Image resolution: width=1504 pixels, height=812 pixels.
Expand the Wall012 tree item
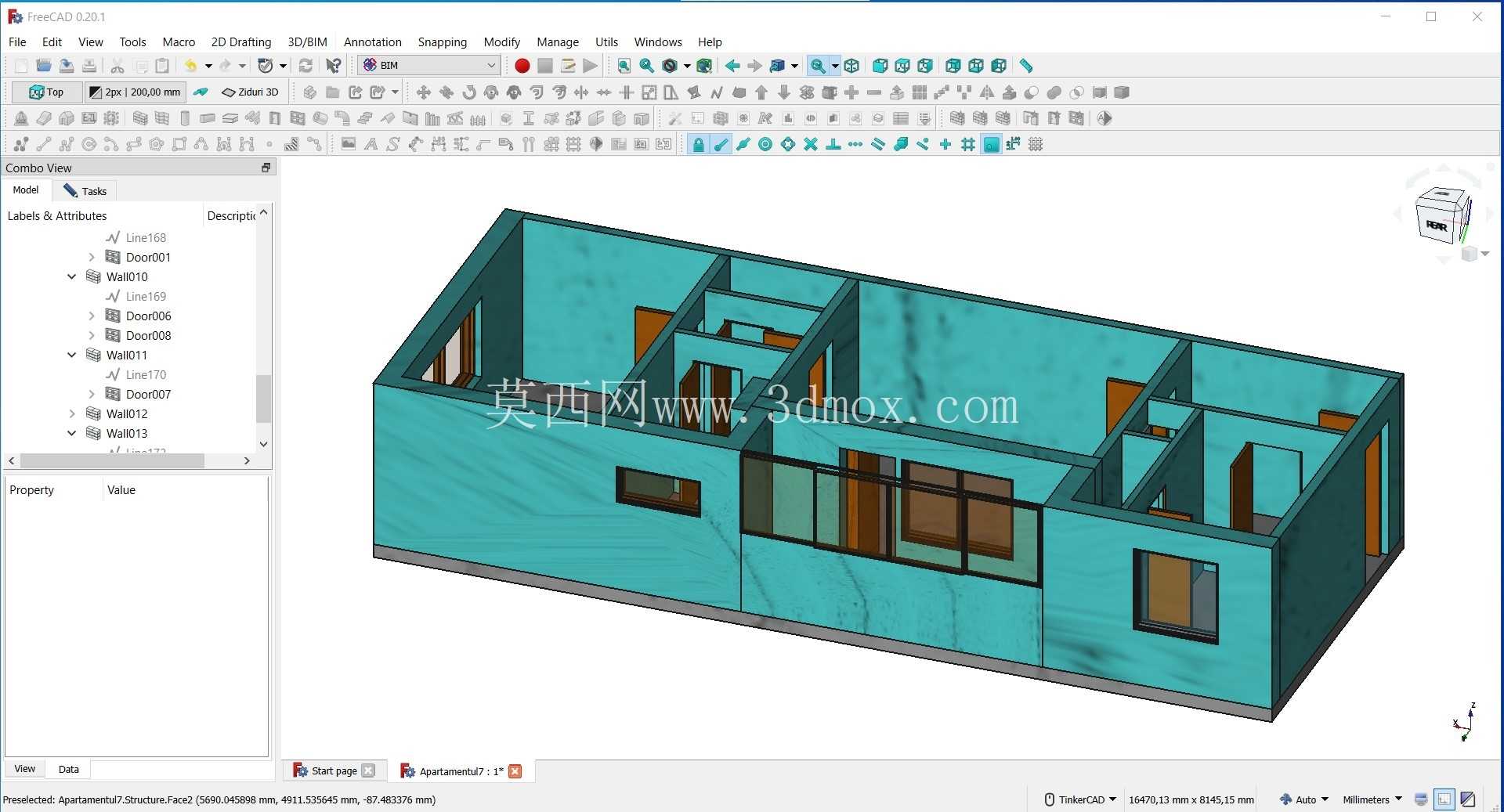[72, 413]
